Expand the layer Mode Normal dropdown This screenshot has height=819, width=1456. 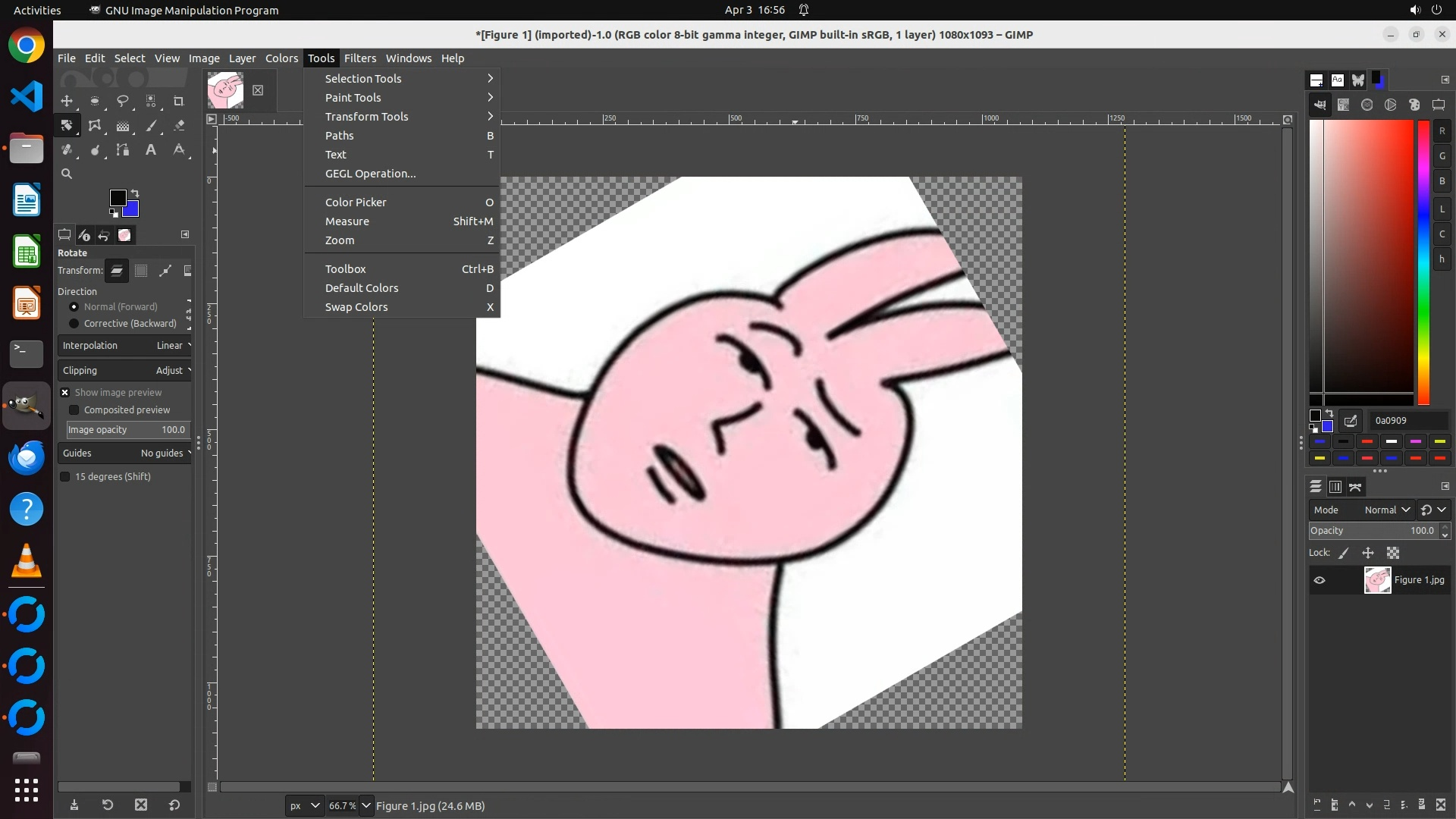pos(1386,510)
